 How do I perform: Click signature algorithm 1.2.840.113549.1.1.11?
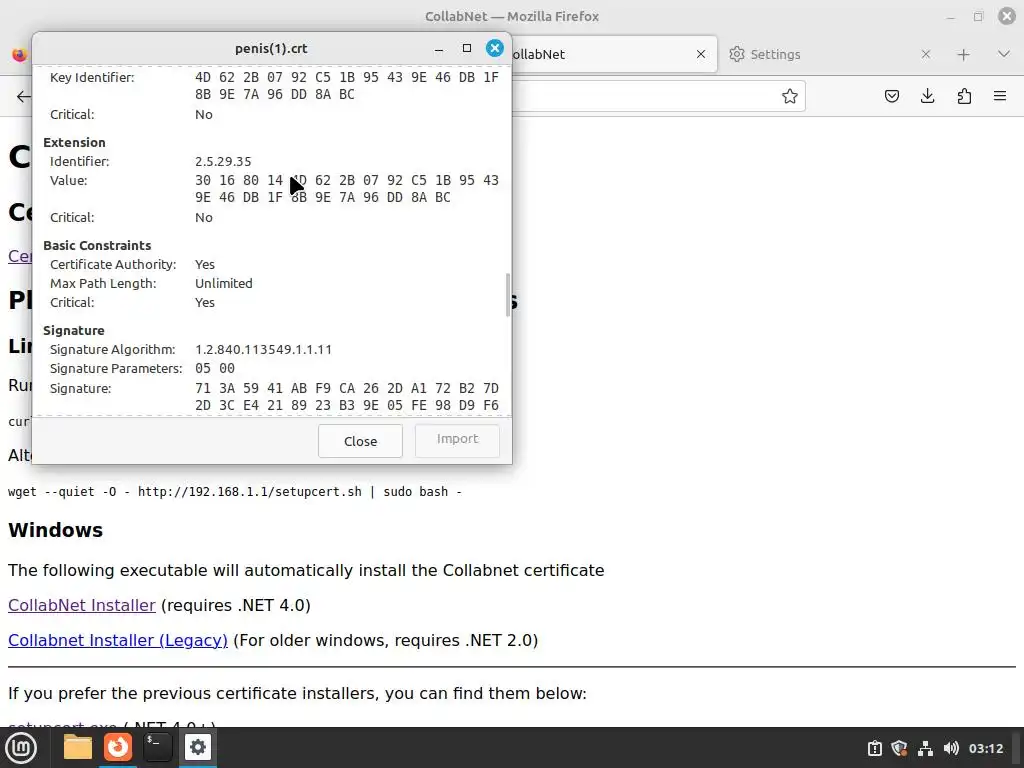pyautogui.click(x=263, y=349)
